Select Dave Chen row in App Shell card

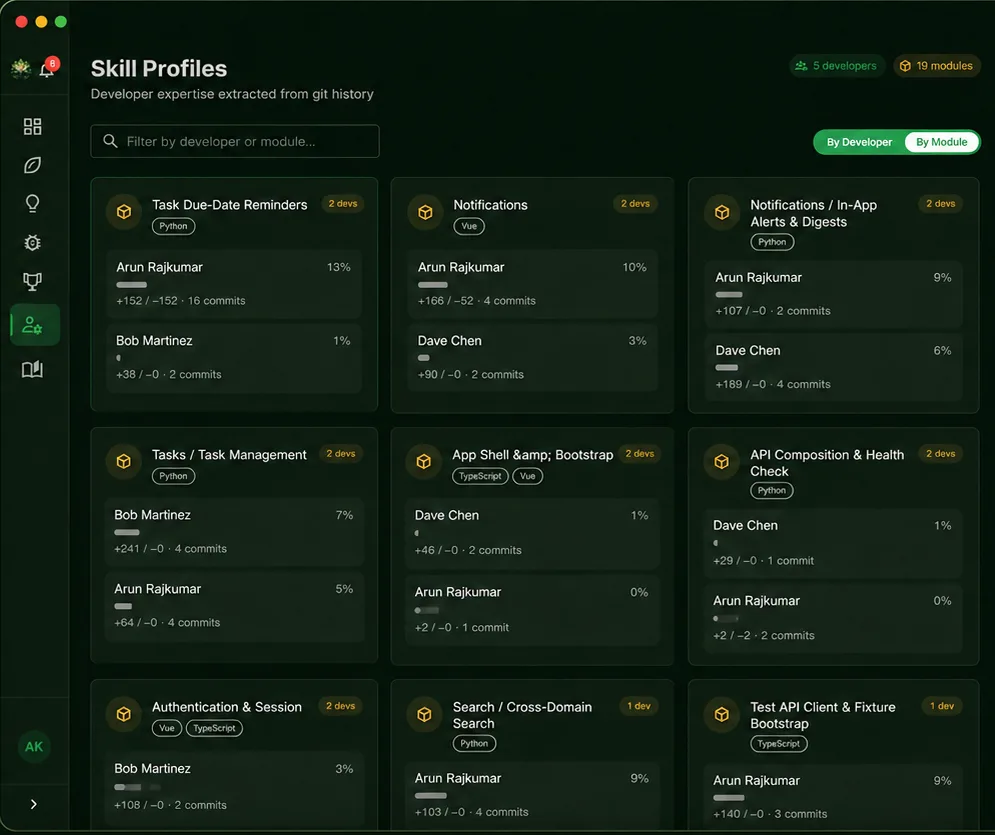click(x=532, y=533)
